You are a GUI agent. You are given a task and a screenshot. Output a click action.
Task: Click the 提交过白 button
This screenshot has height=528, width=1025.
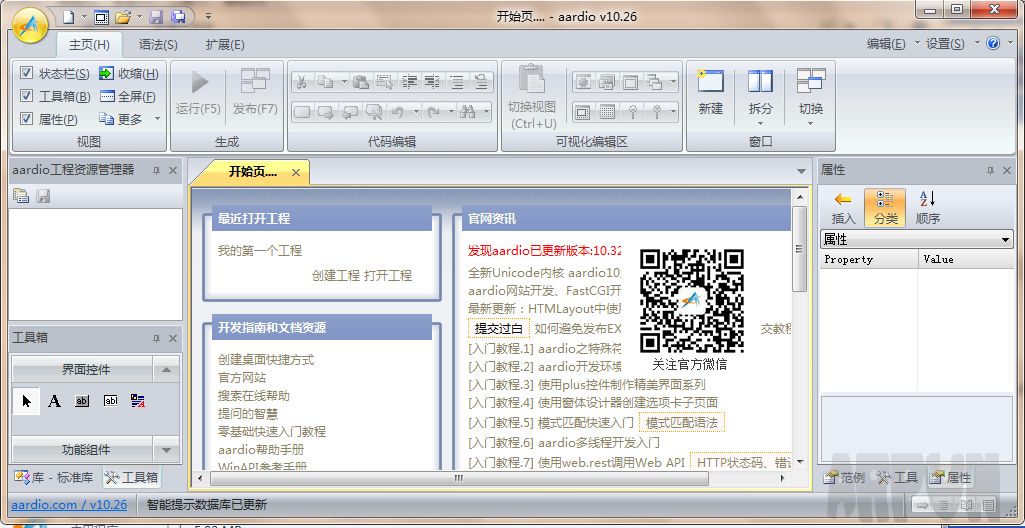(499, 328)
